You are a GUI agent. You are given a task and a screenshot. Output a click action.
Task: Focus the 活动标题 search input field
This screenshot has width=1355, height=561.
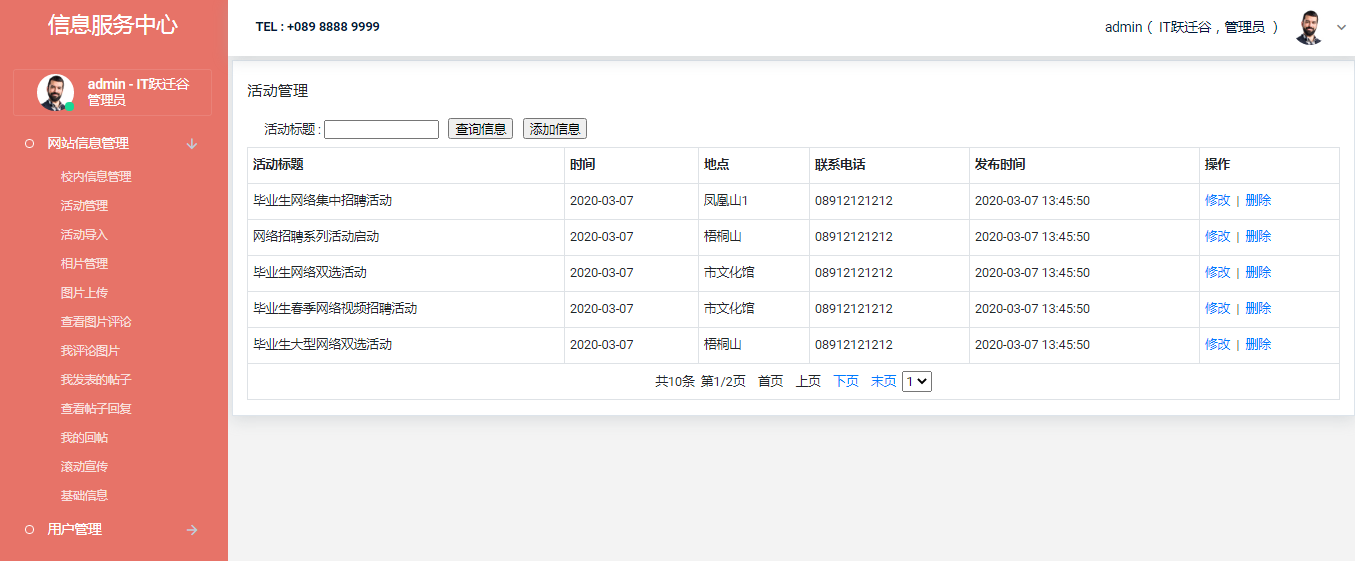pyautogui.click(x=381, y=129)
